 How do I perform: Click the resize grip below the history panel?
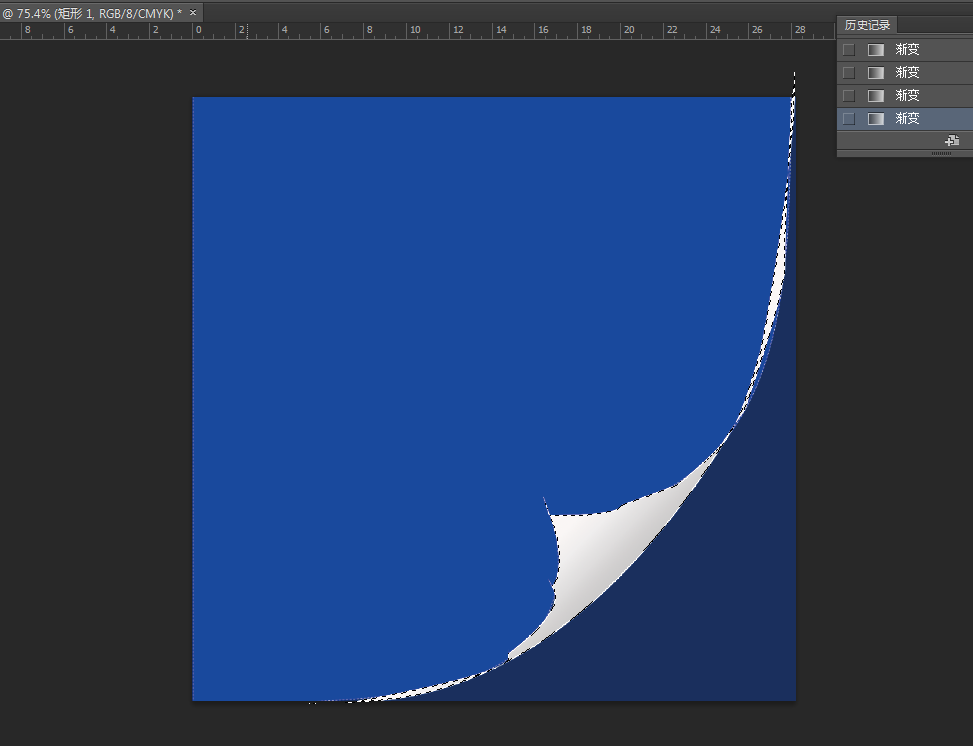942,153
